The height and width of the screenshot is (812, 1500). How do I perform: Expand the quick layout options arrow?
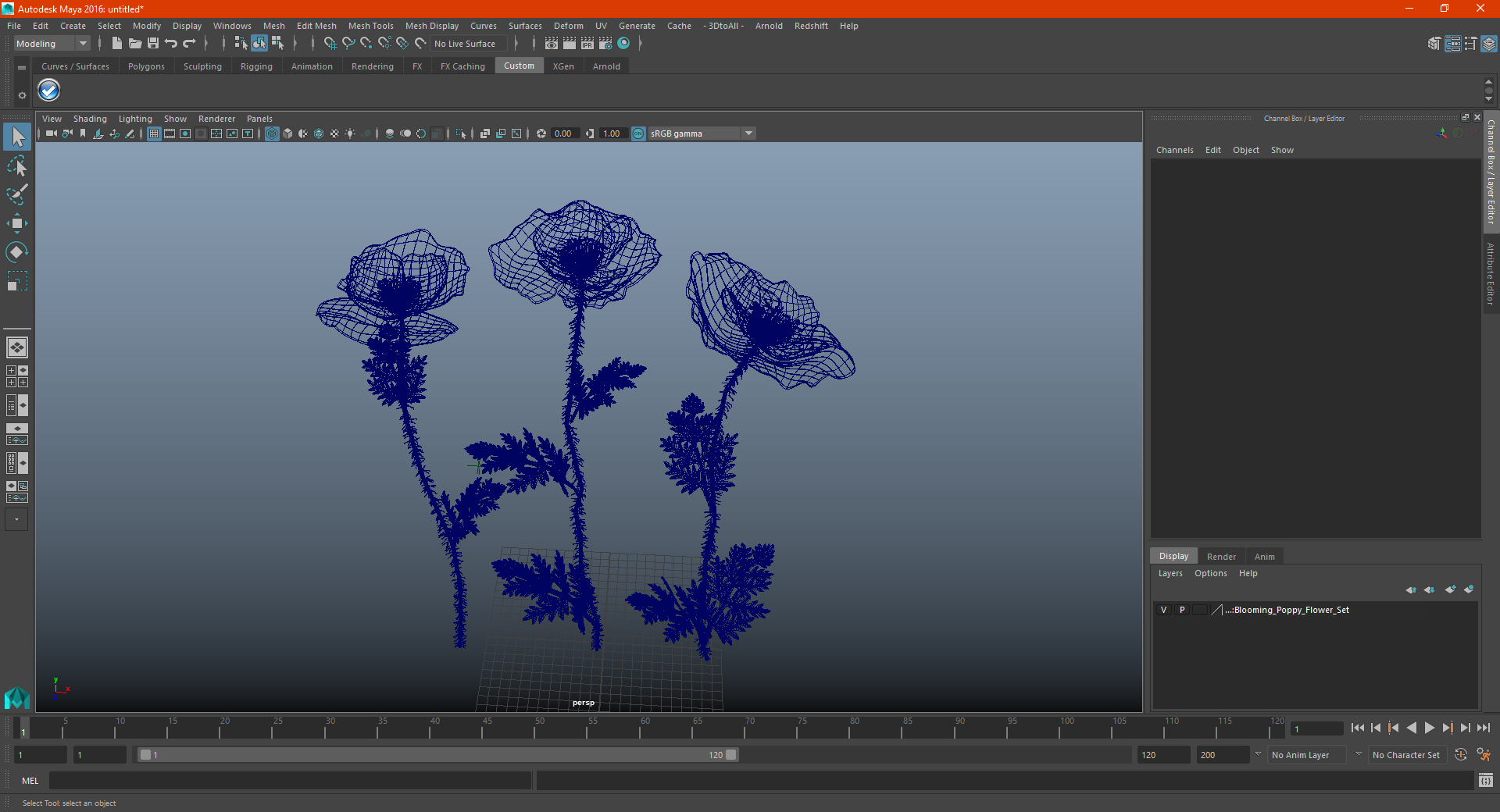pos(16,519)
